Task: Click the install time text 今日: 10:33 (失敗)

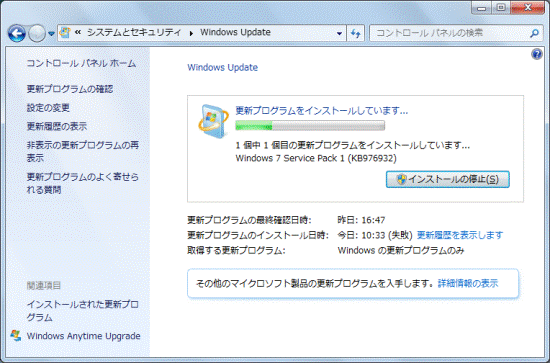Action: [x=375, y=235]
